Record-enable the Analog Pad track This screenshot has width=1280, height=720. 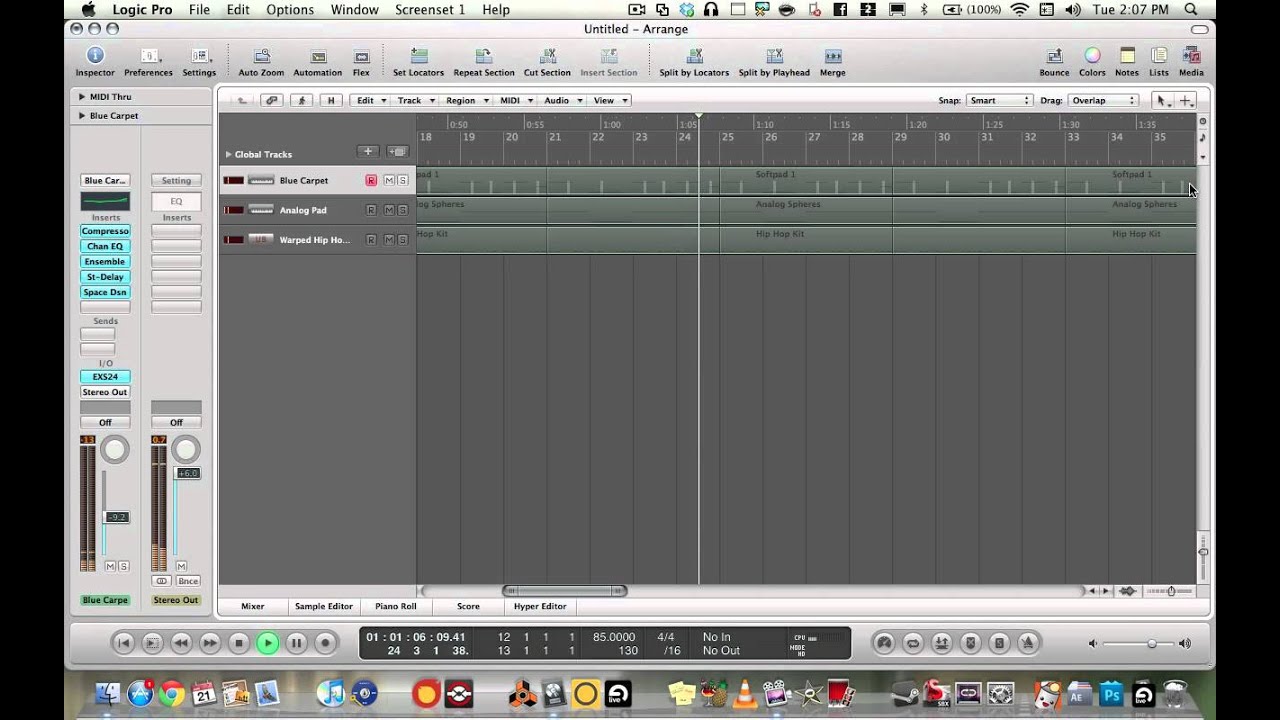[371, 210]
